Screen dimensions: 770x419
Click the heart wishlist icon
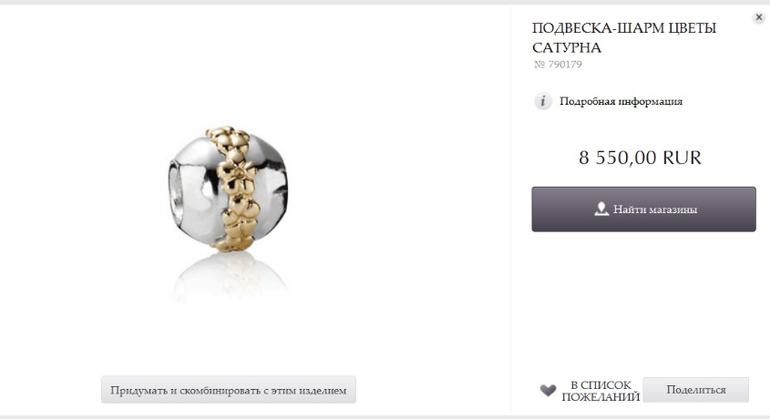548,391
